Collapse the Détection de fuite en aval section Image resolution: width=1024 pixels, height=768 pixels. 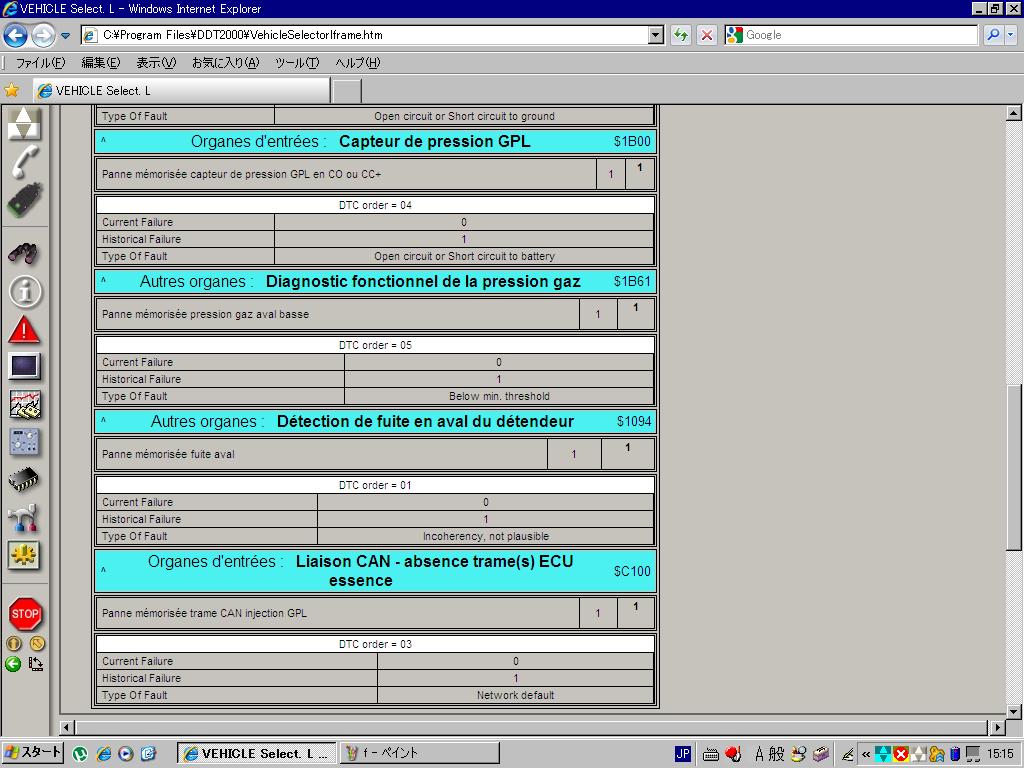(103, 421)
